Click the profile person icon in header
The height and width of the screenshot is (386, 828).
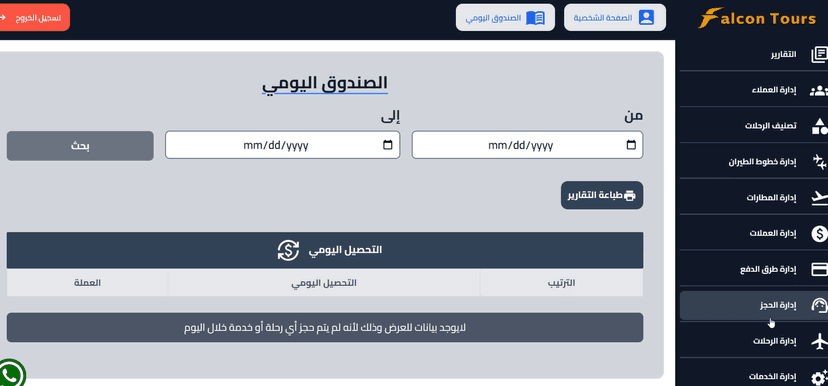[646, 18]
